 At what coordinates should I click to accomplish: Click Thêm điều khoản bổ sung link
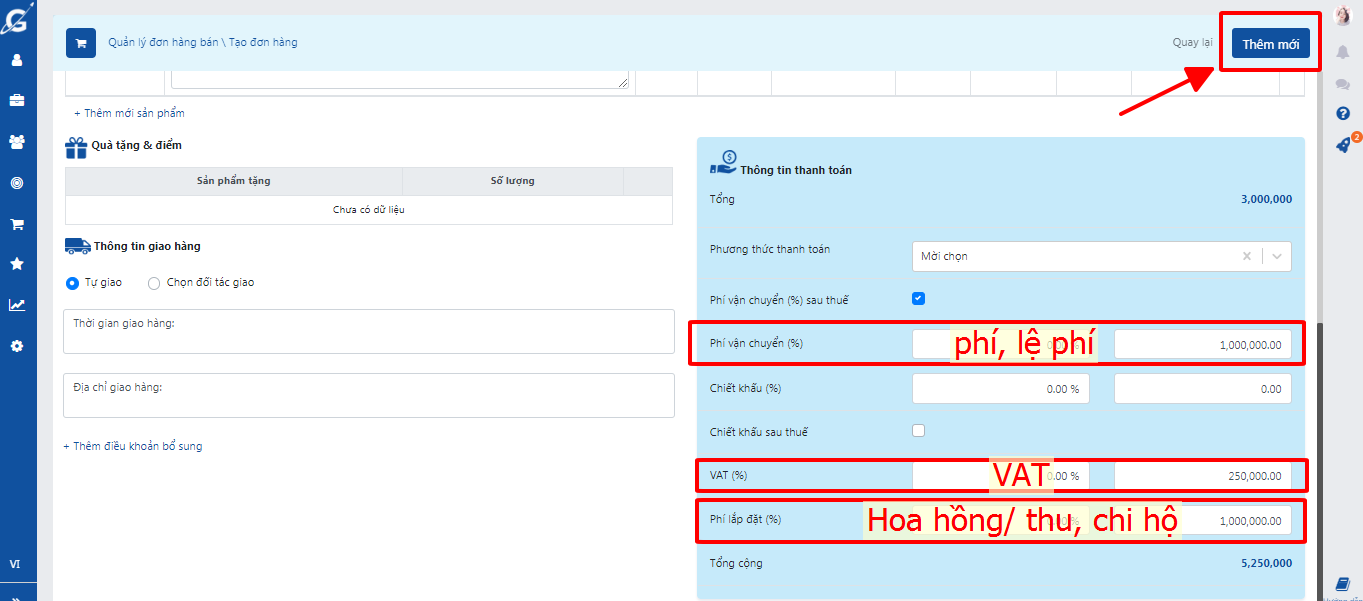[x=132, y=446]
